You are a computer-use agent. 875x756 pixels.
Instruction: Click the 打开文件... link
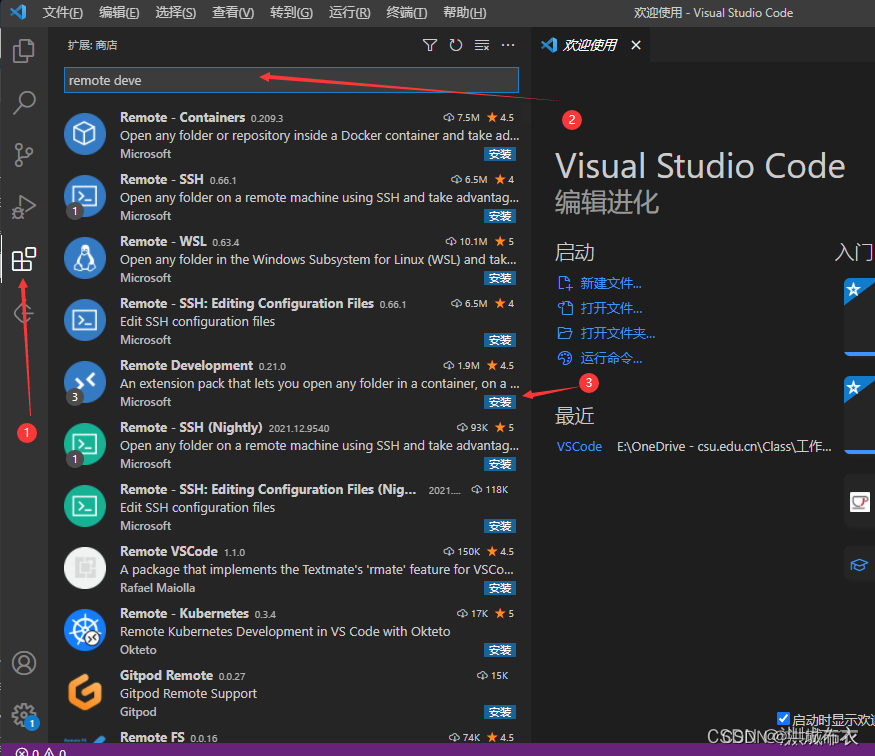tap(611, 308)
